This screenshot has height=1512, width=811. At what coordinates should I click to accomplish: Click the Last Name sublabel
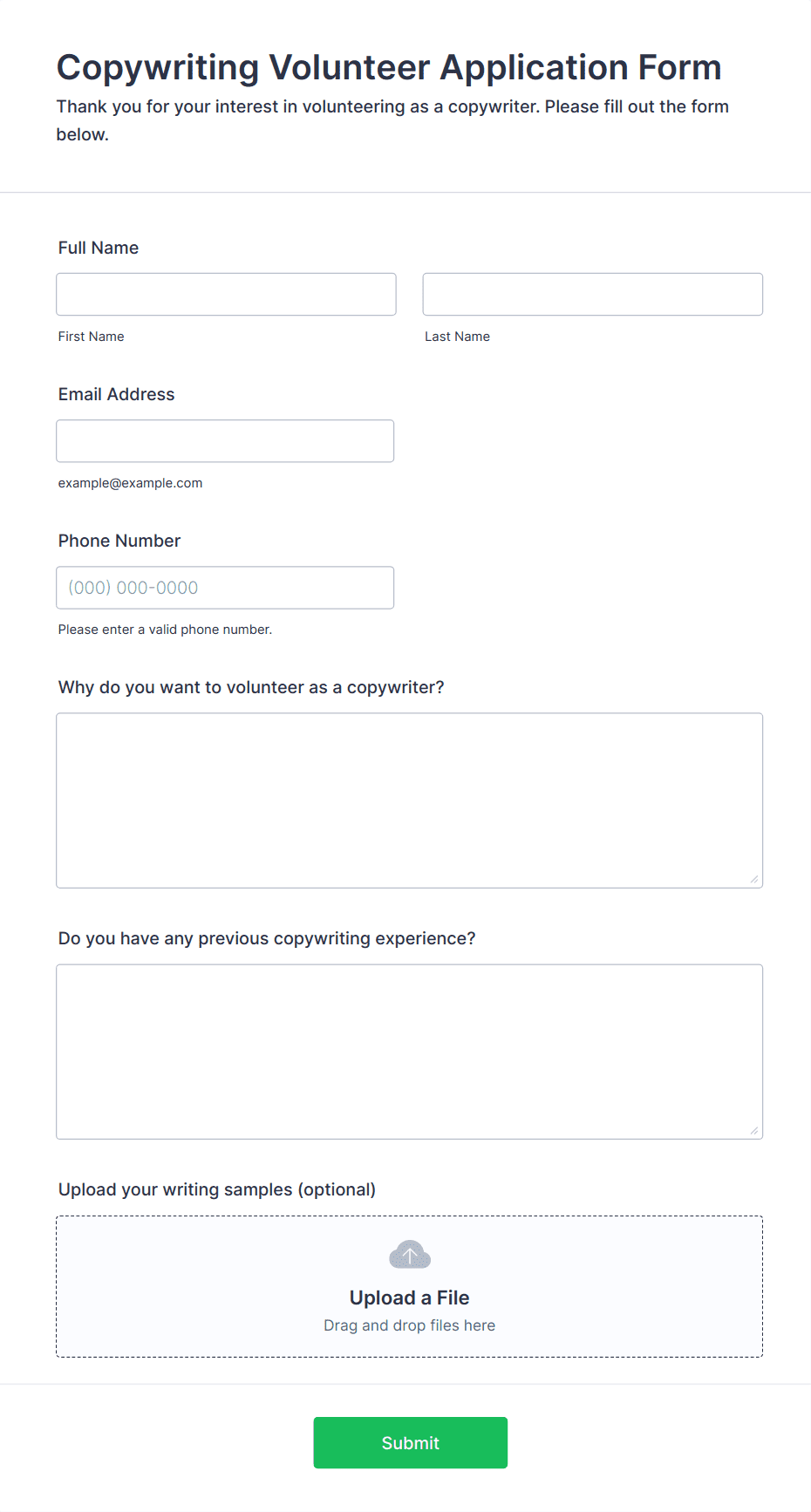pos(457,337)
